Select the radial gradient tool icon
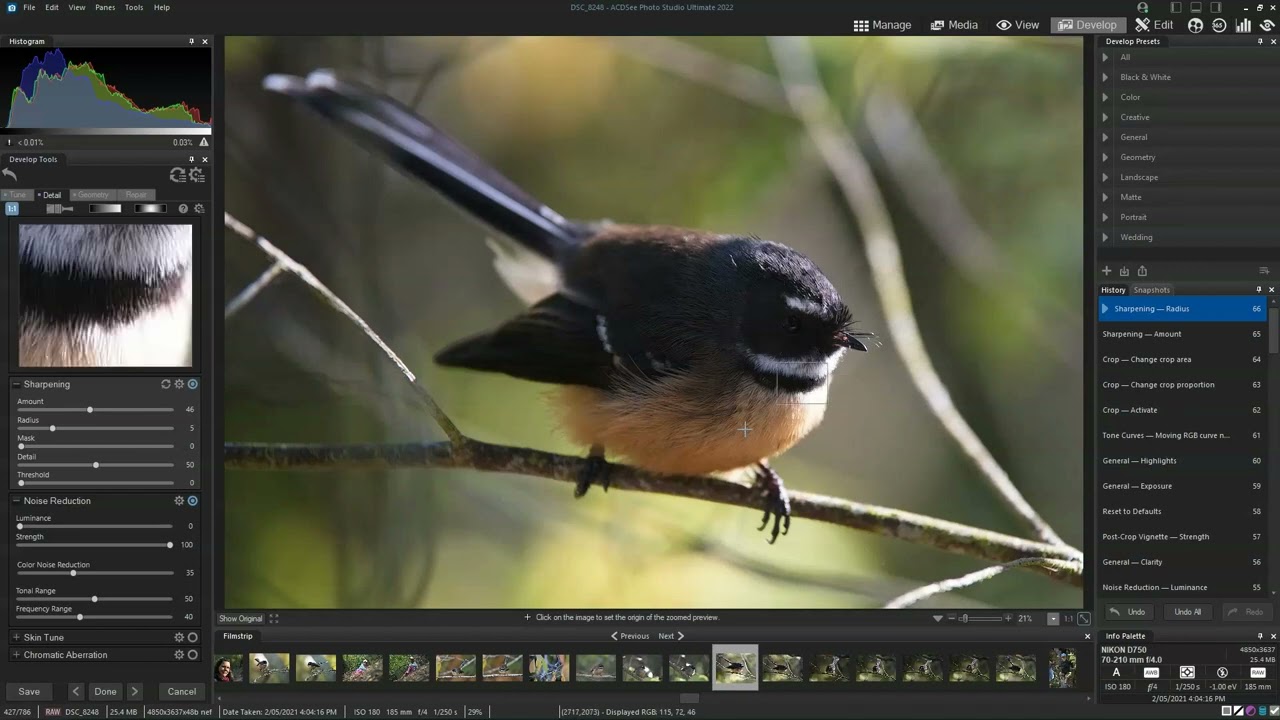Viewport: 1280px width, 720px height. (x=151, y=208)
